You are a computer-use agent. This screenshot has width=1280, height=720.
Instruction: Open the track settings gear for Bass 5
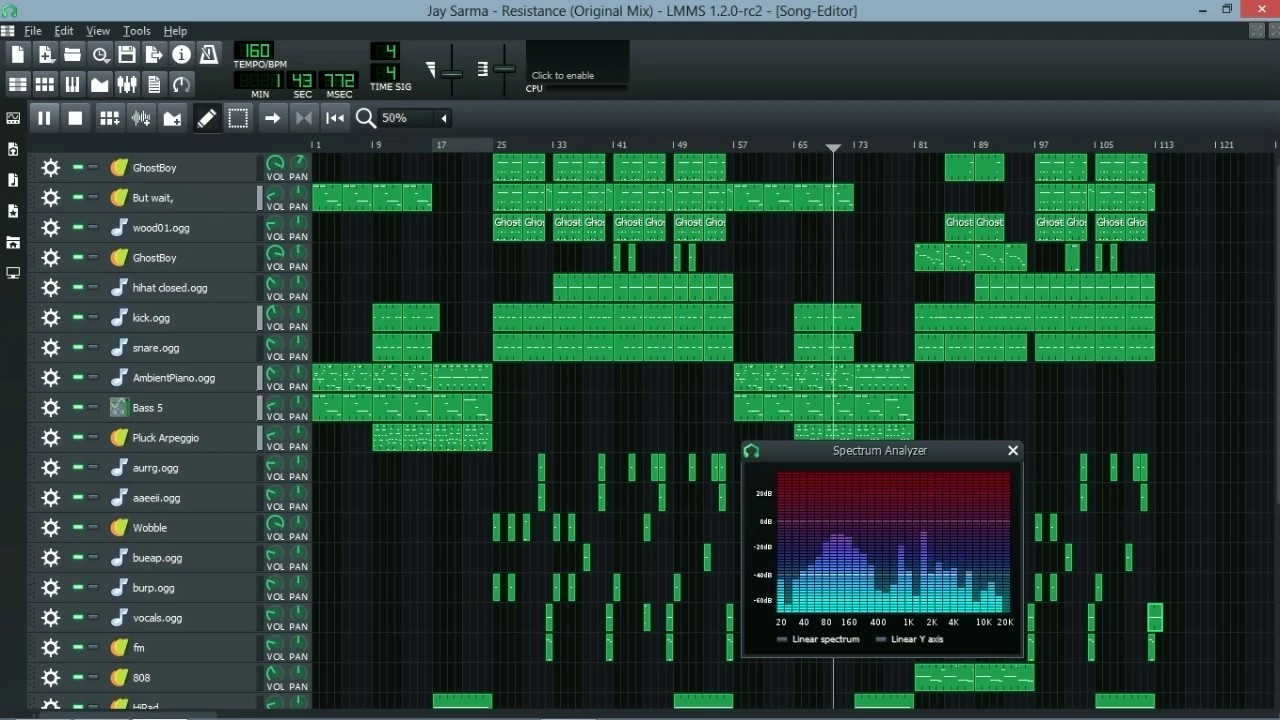tap(50, 408)
